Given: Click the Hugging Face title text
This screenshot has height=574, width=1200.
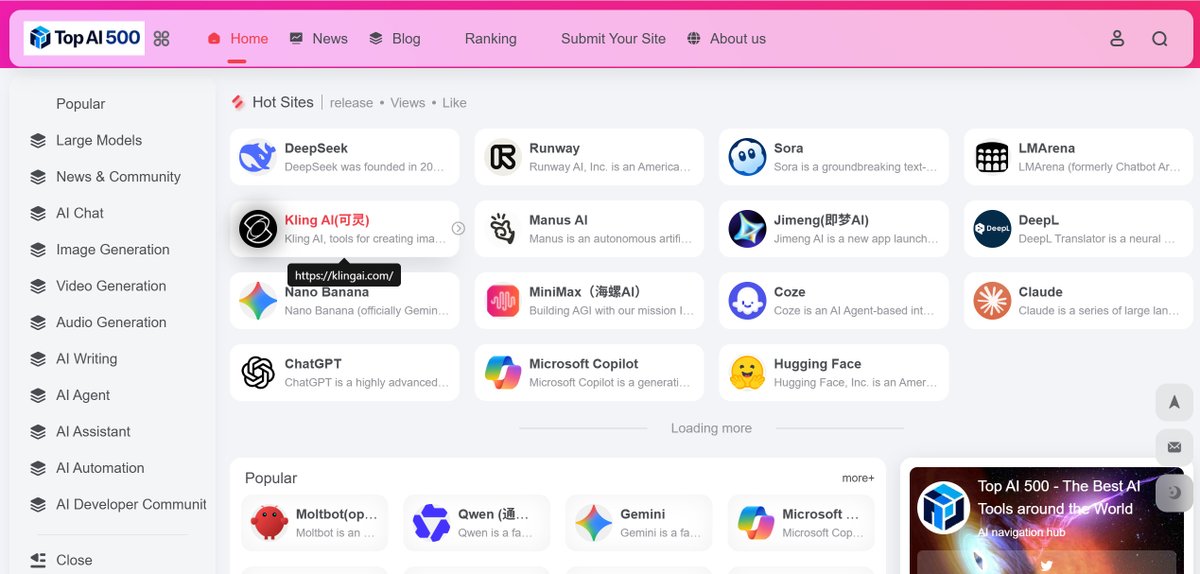Looking at the screenshot, I should coord(817,364).
